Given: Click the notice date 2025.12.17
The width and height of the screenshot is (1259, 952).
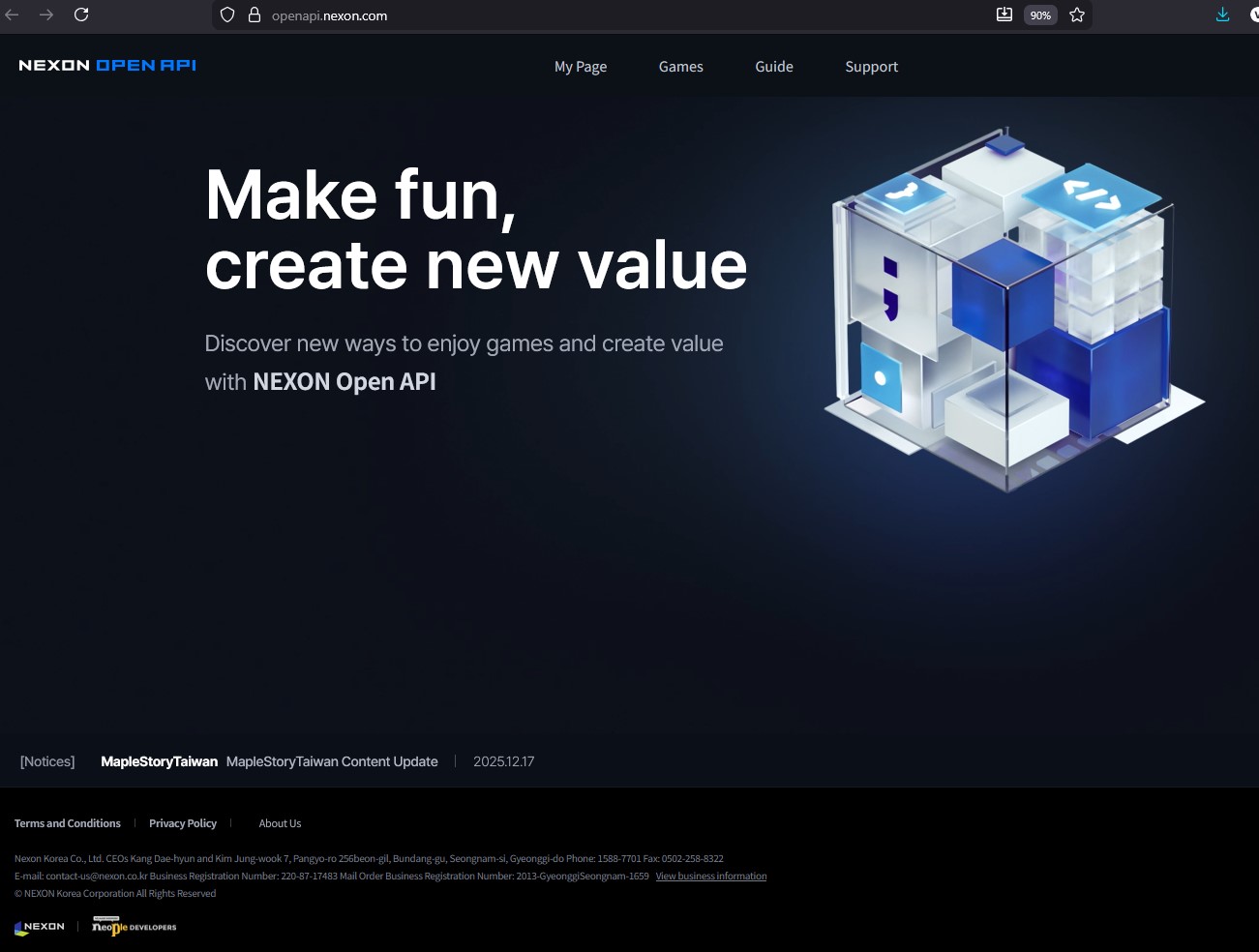Looking at the screenshot, I should tap(504, 761).
